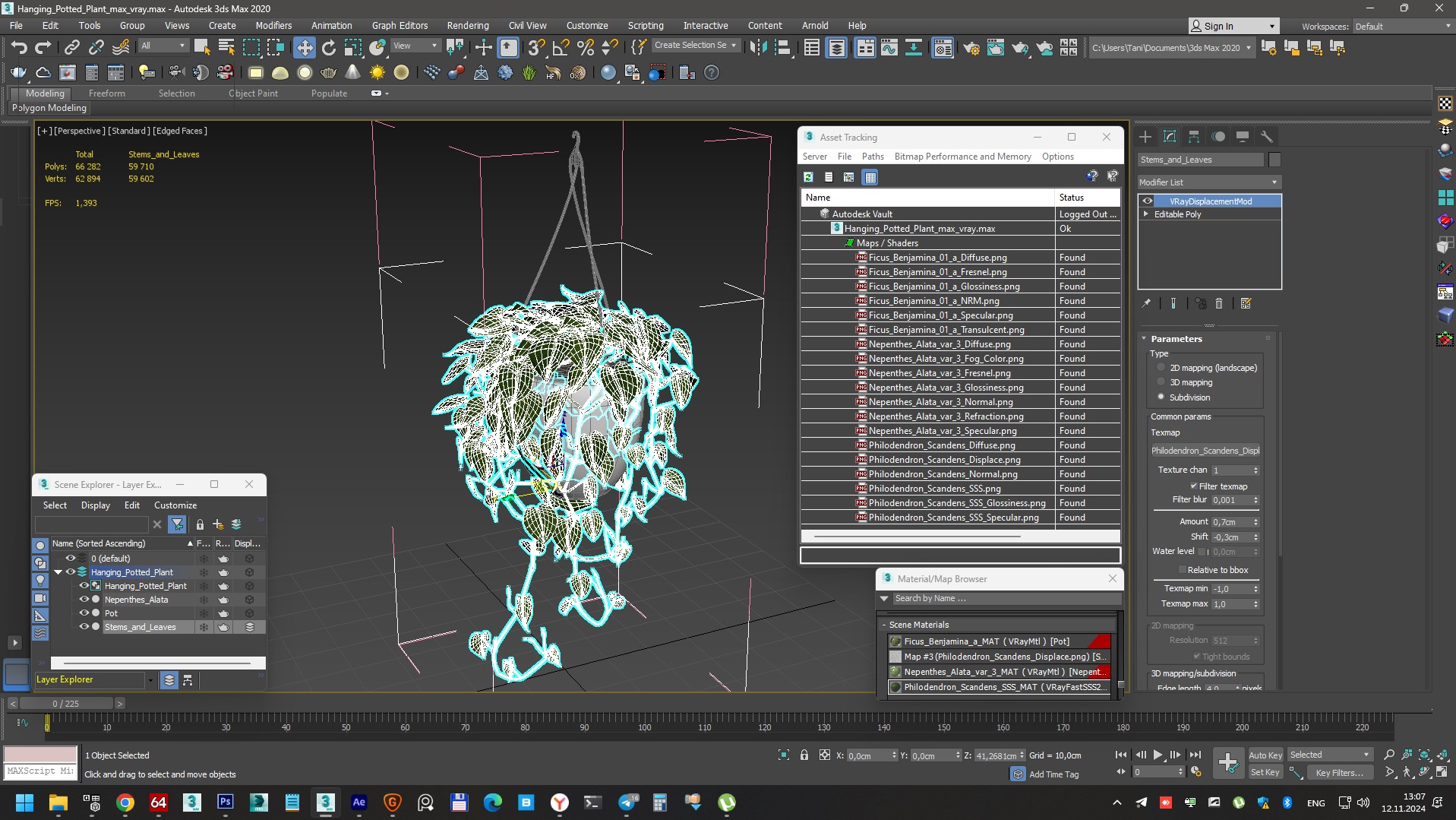Click the object color swatch beside Stems_and_Leaves name
The width and height of the screenshot is (1456, 820).
tap(1274, 160)
